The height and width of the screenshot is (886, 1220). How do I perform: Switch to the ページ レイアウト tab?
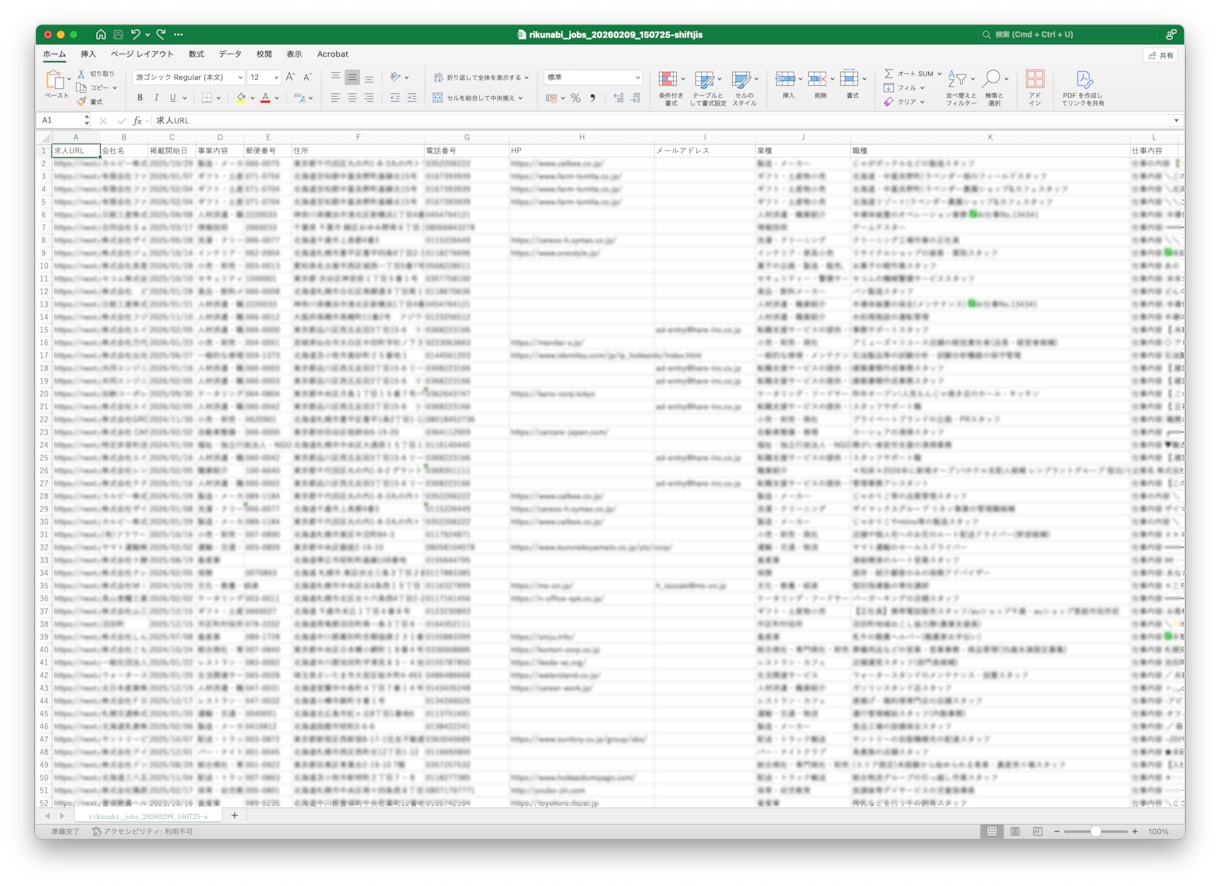[x=142, y=54]
